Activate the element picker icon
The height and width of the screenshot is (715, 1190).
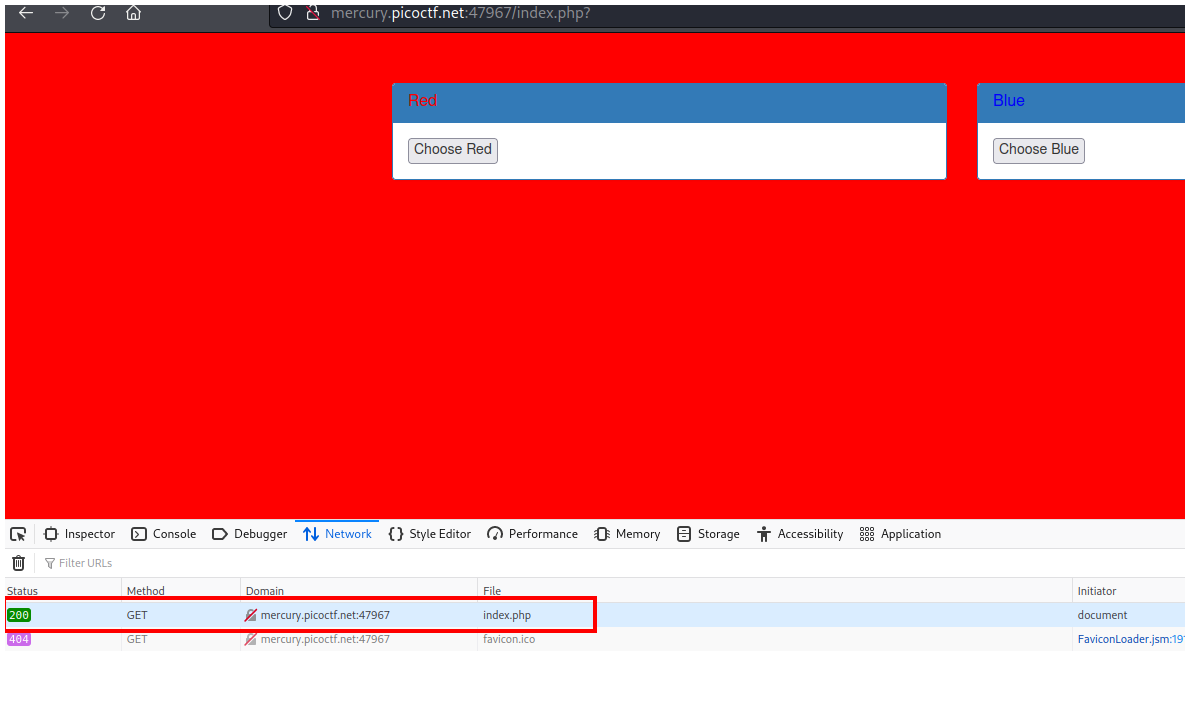pyautogui.click(x=18, y=534)
